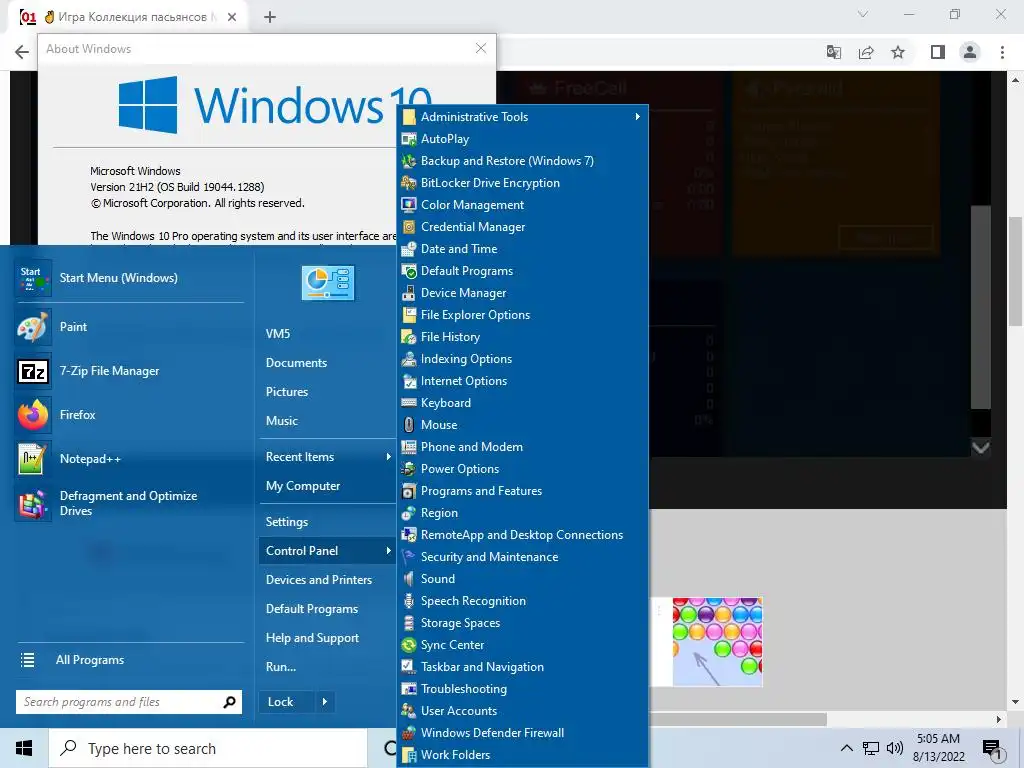Screen dimensions: 1024x768
Task: Expand the Administrative Tools submenu
Action: pos(522,117)
